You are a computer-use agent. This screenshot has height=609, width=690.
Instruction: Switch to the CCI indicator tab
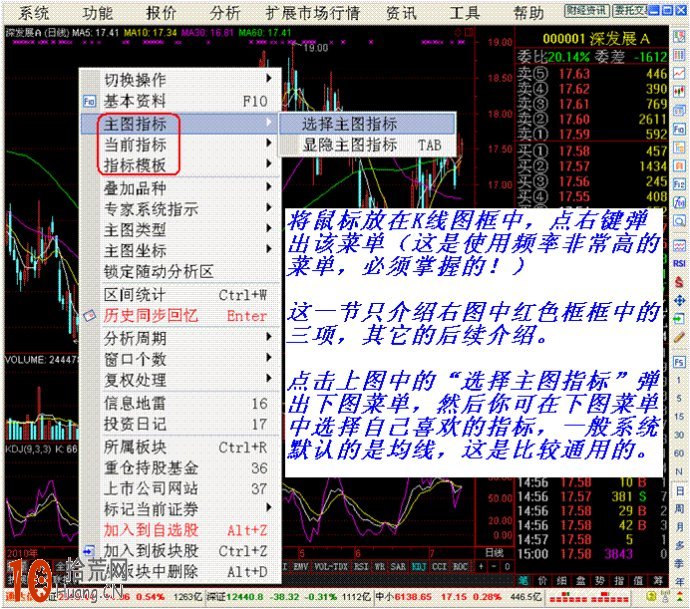(x=439, y=566)
